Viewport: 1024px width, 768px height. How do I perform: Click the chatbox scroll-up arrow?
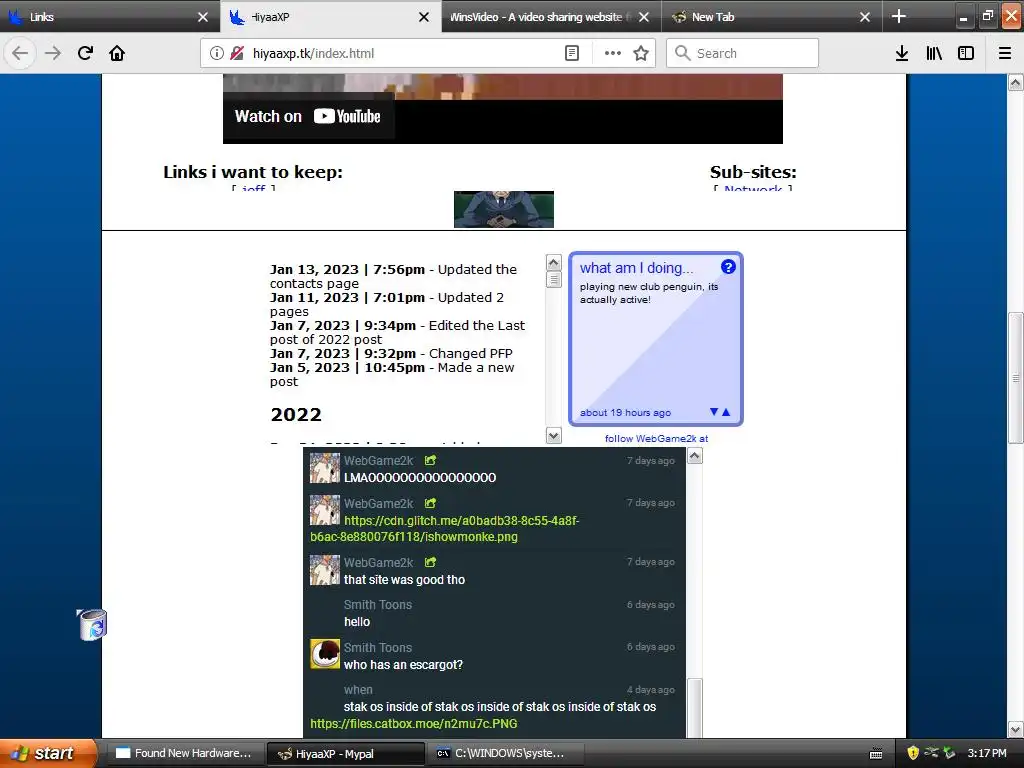tap(695, 456)
